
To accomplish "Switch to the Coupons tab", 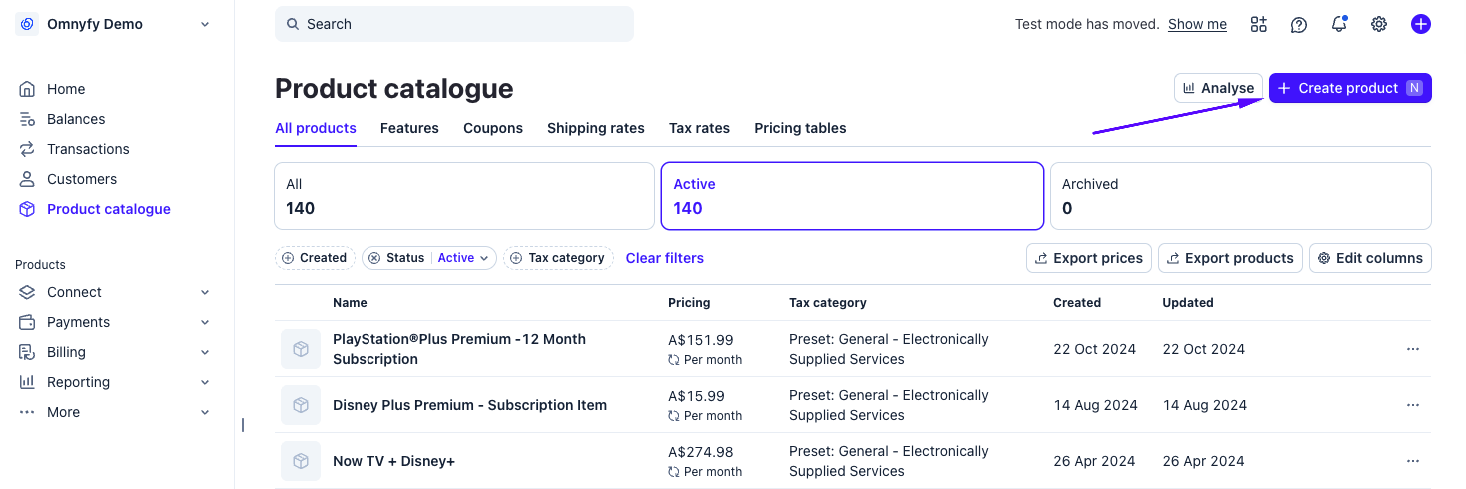I will (x=493, y=128).
